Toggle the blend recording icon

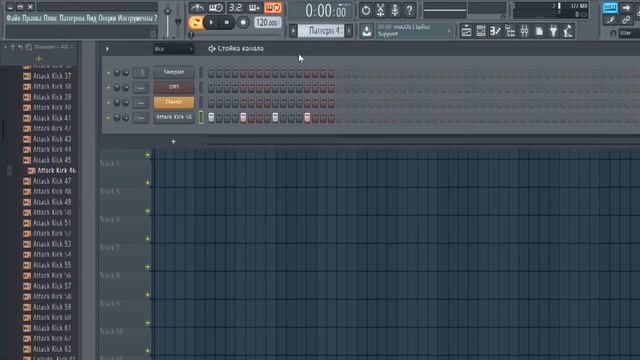254,8
